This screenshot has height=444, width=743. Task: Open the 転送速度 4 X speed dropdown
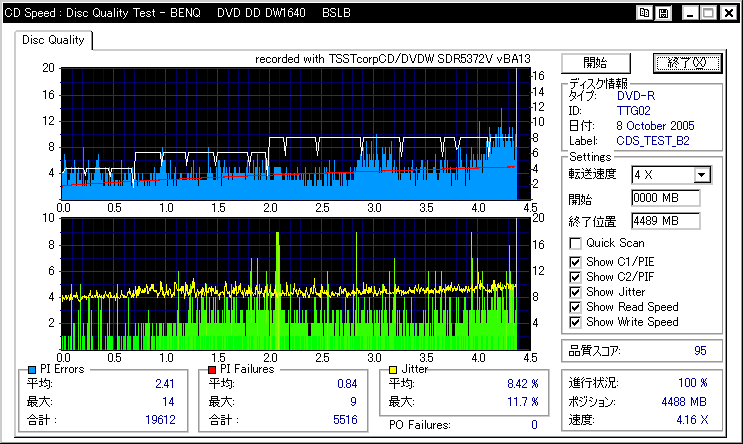pyautogui.click(x=702, y=175)
